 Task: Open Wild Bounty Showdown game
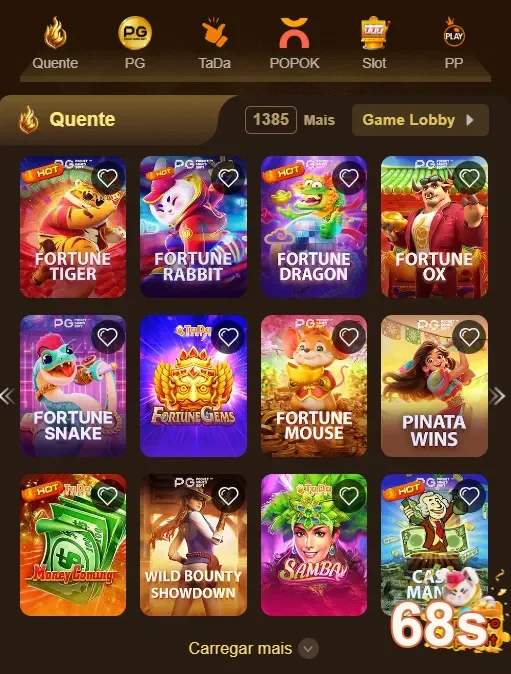coord(193,545)
